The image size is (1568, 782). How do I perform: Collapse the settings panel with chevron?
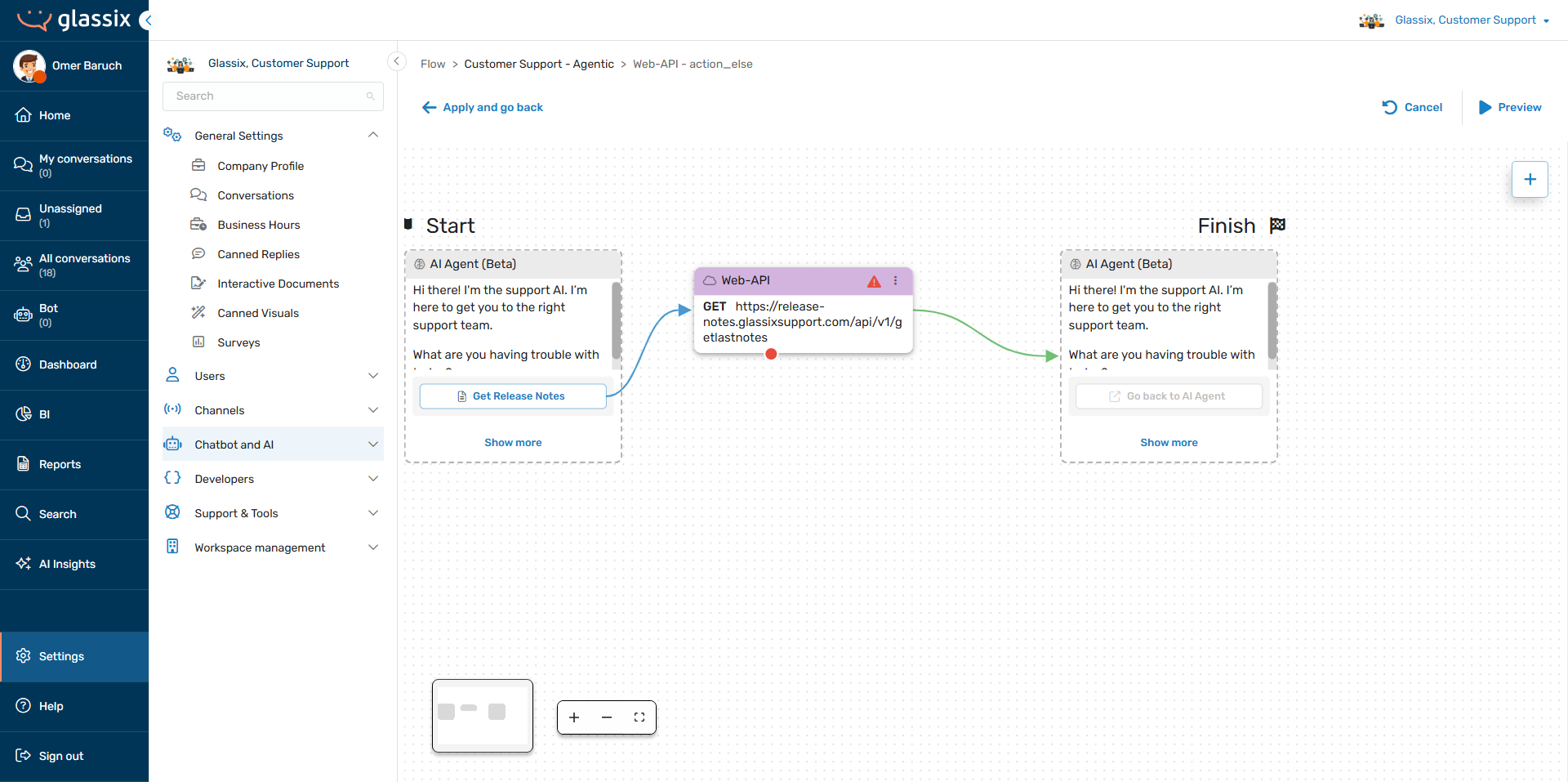396,61
